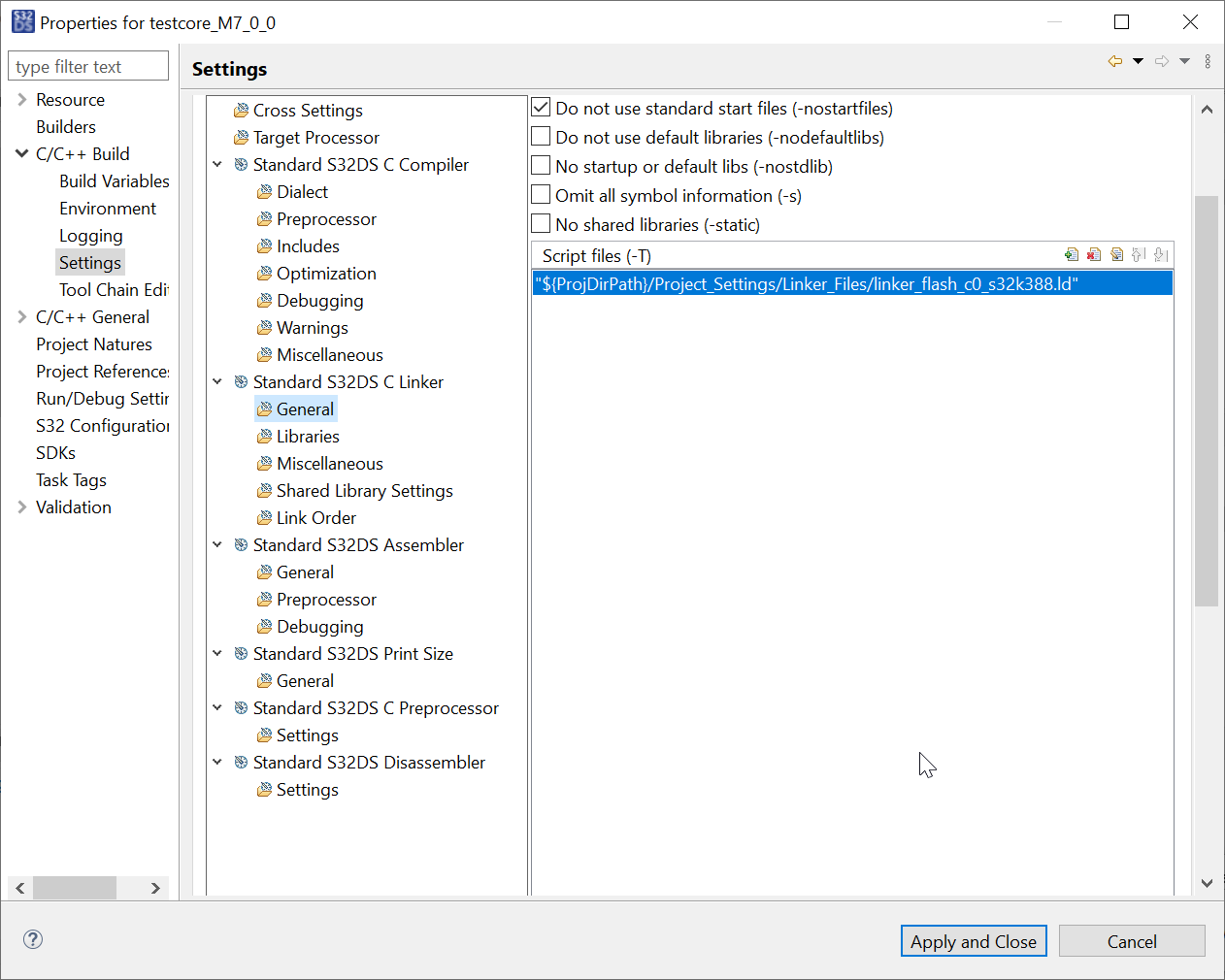This screenshot has width=1225, height=980.
Task: Open the Environment settings page
Action: coord(108,208)
